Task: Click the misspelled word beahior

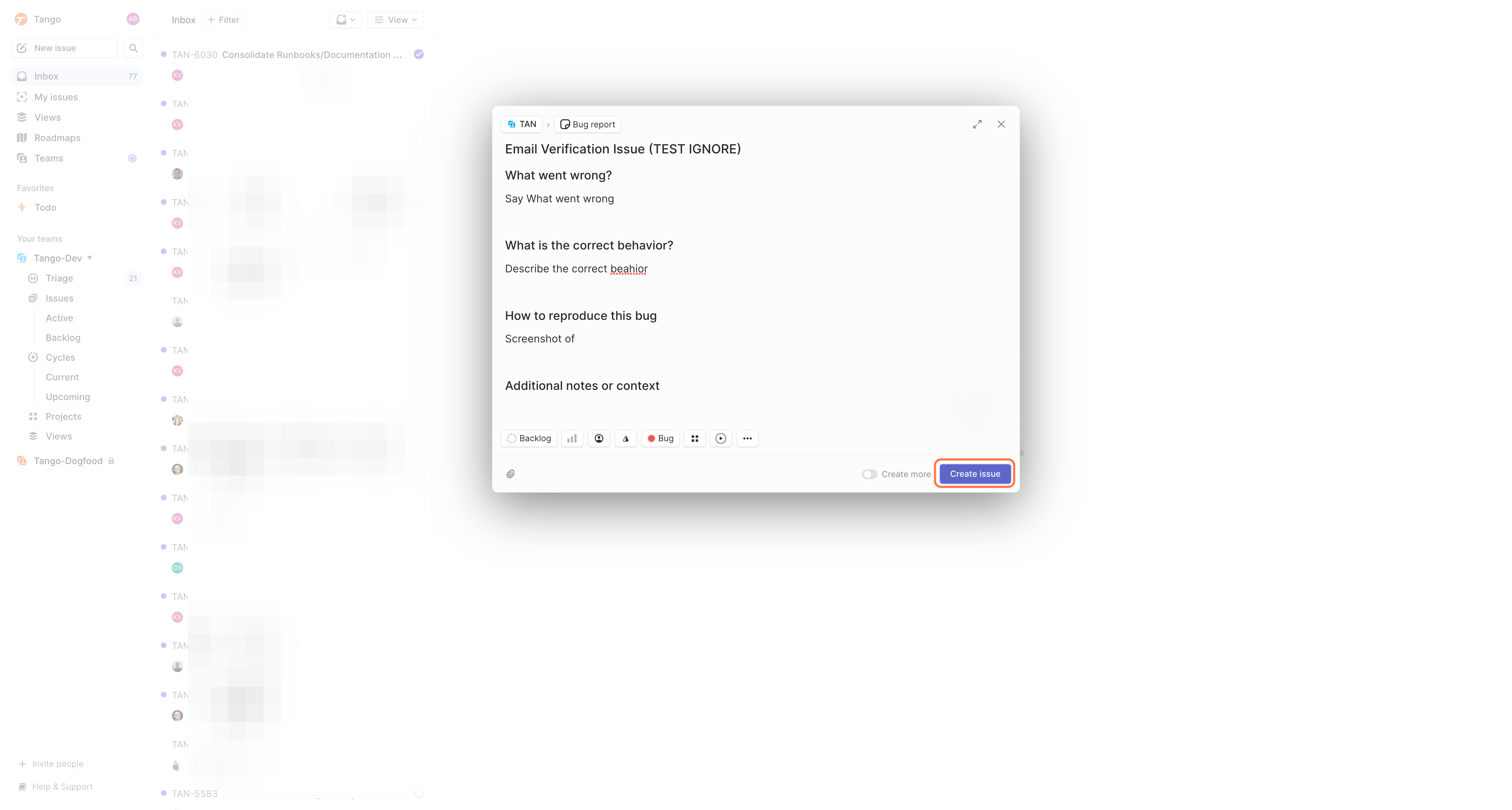Action: (629, 269)
